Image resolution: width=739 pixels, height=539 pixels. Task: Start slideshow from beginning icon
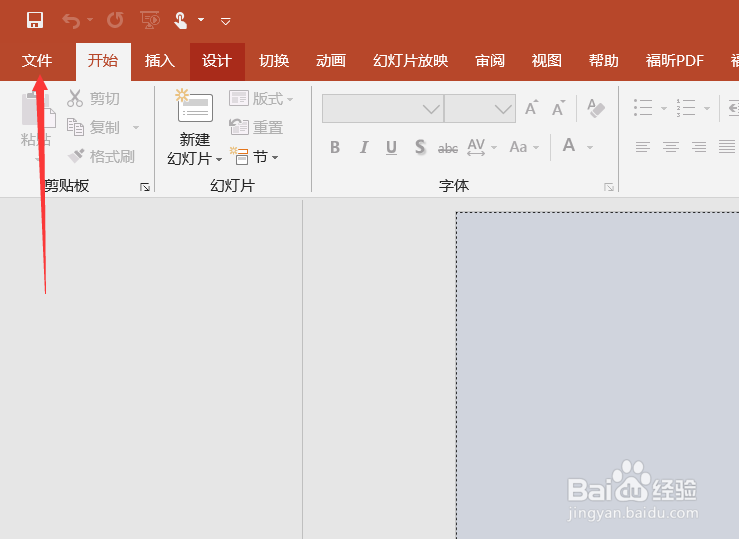pyautogui.click(x=150, y=20)
